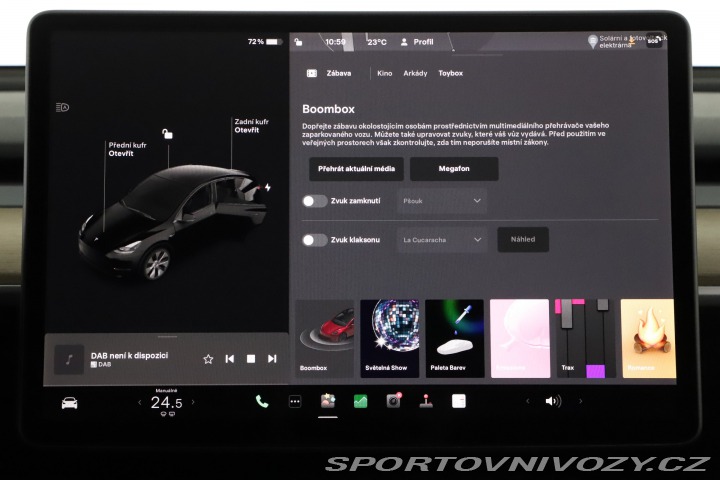Skip to next track
The height and width of the screenshot is (480, 720).
click(x=272, y=359)
